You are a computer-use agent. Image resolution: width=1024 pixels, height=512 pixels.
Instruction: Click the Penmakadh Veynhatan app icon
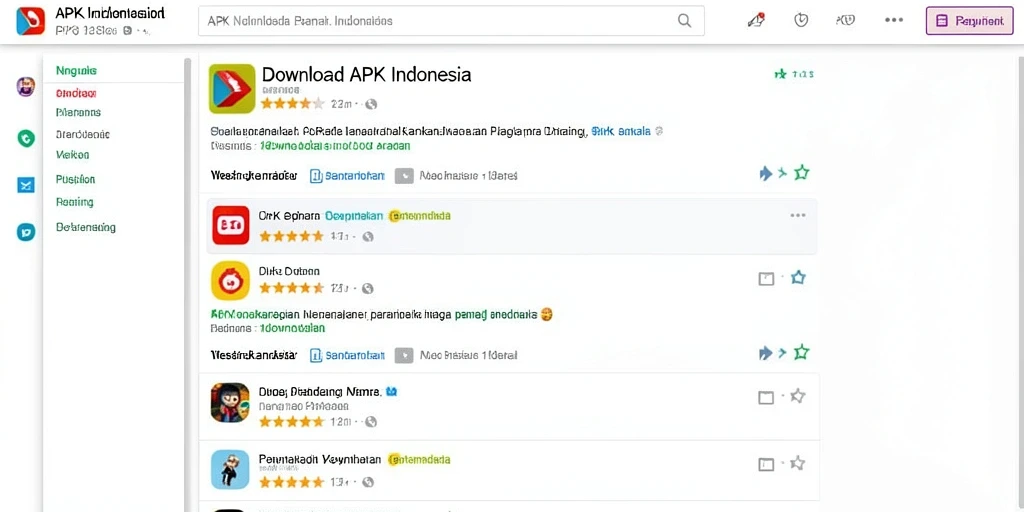pyautogui.click(x=230, y=470)
